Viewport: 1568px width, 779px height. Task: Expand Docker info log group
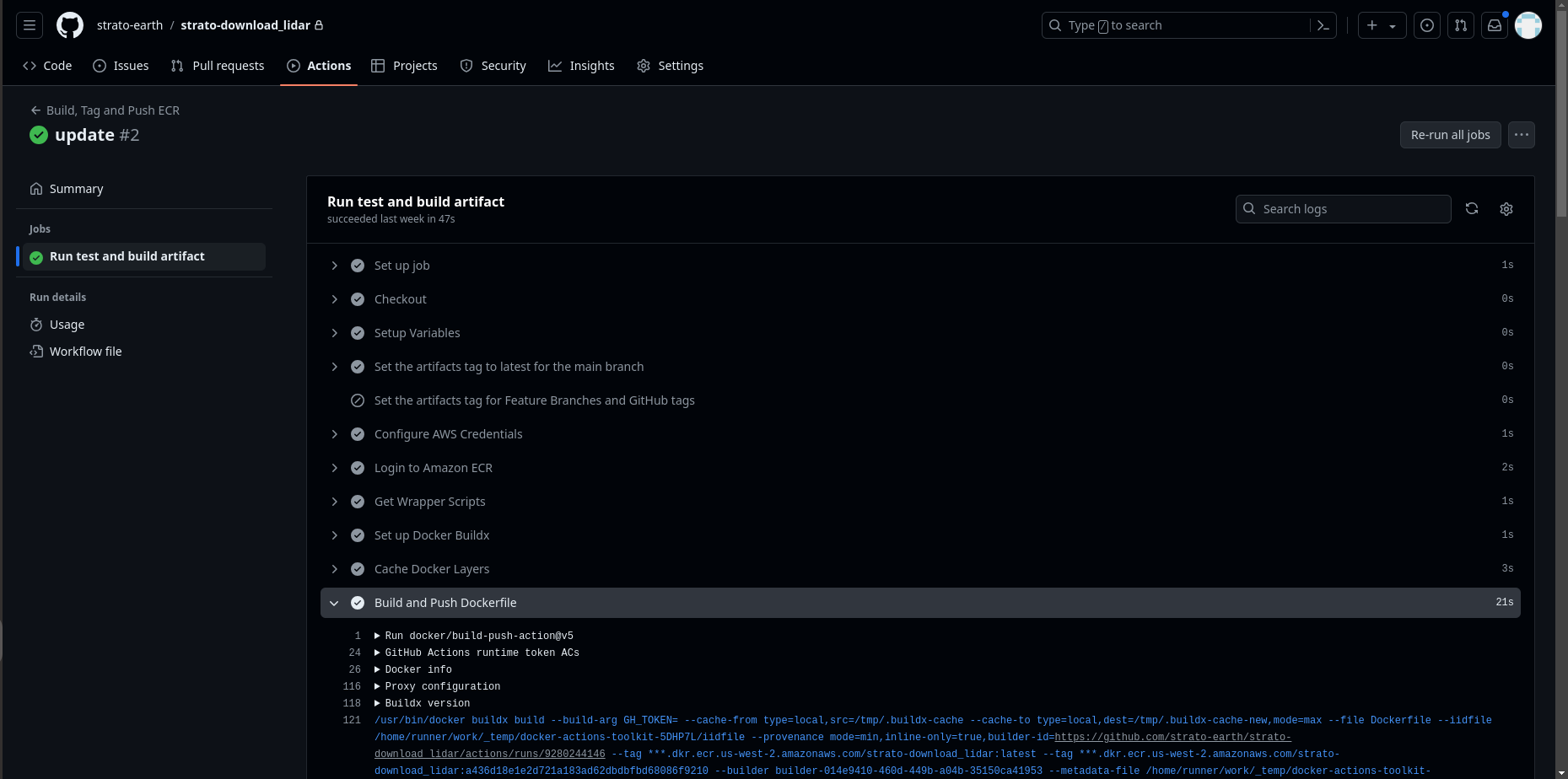click(413, 669)
